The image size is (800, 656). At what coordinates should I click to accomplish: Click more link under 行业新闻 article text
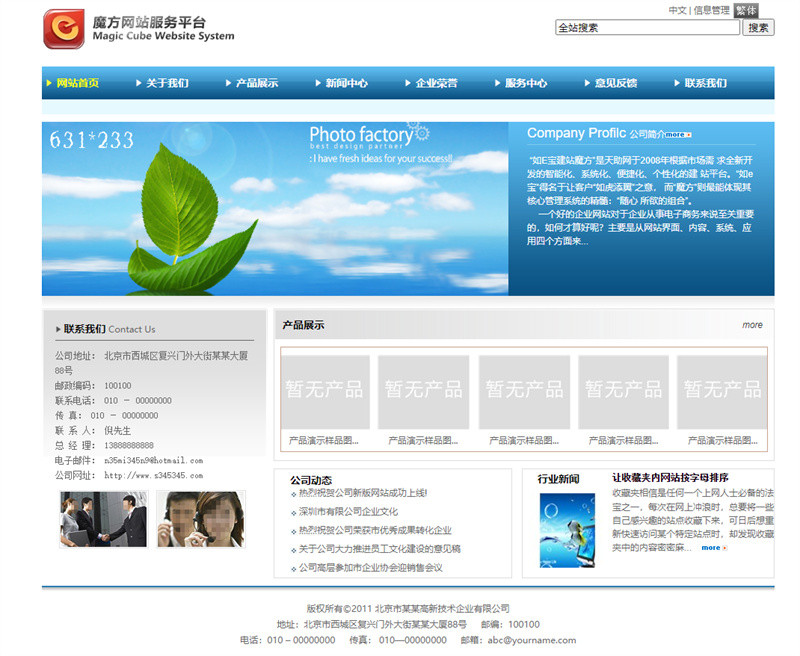click(714, 548)
